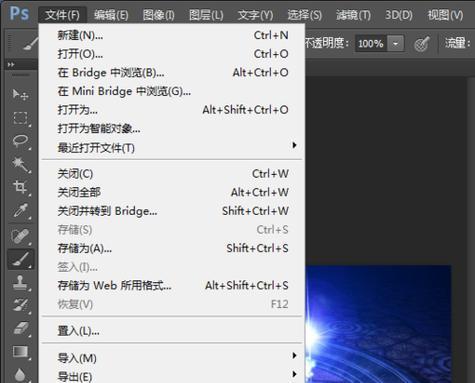Click the blue canvas image
The image size is (475, 383).
point(378,324)
